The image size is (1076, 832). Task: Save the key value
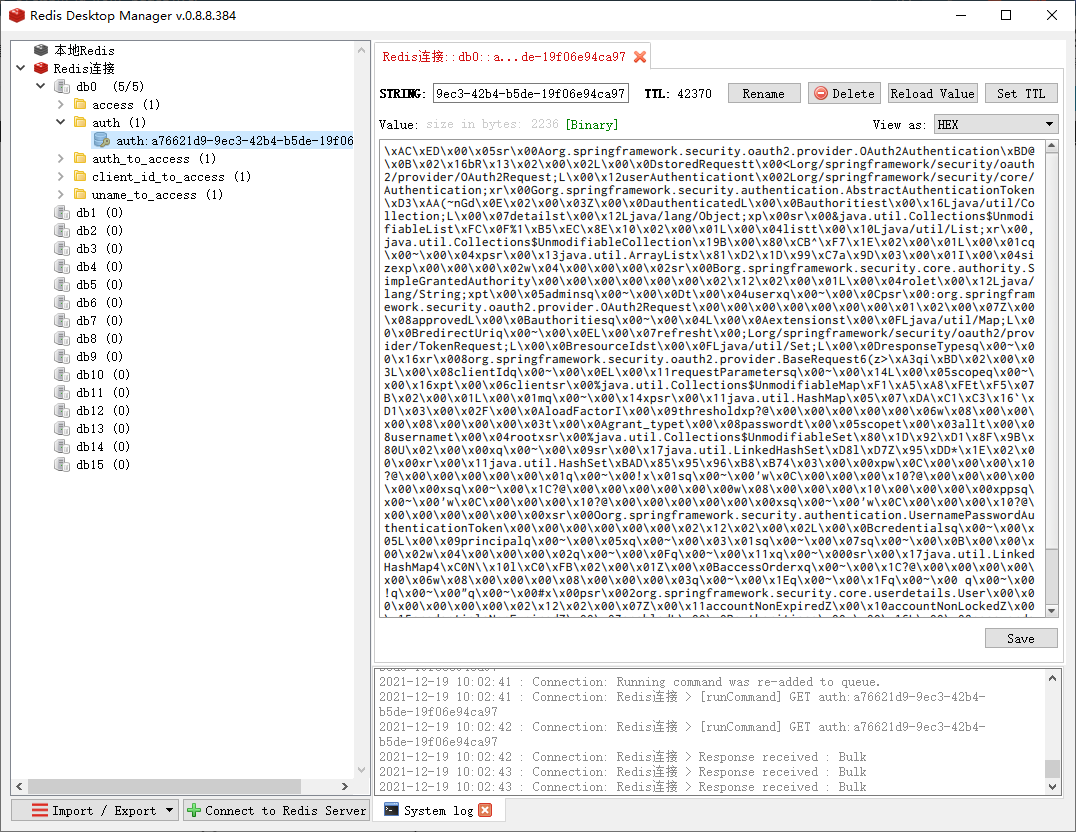(x=1020, y=638)
